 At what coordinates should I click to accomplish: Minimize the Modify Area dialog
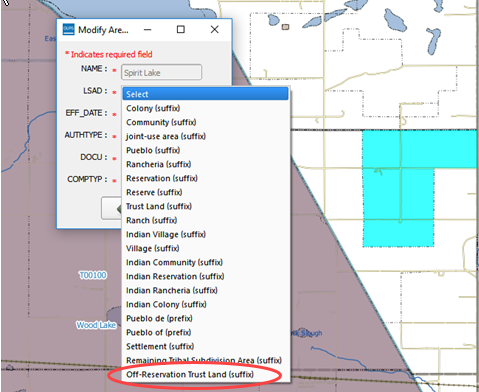click(x=147, y=30)
